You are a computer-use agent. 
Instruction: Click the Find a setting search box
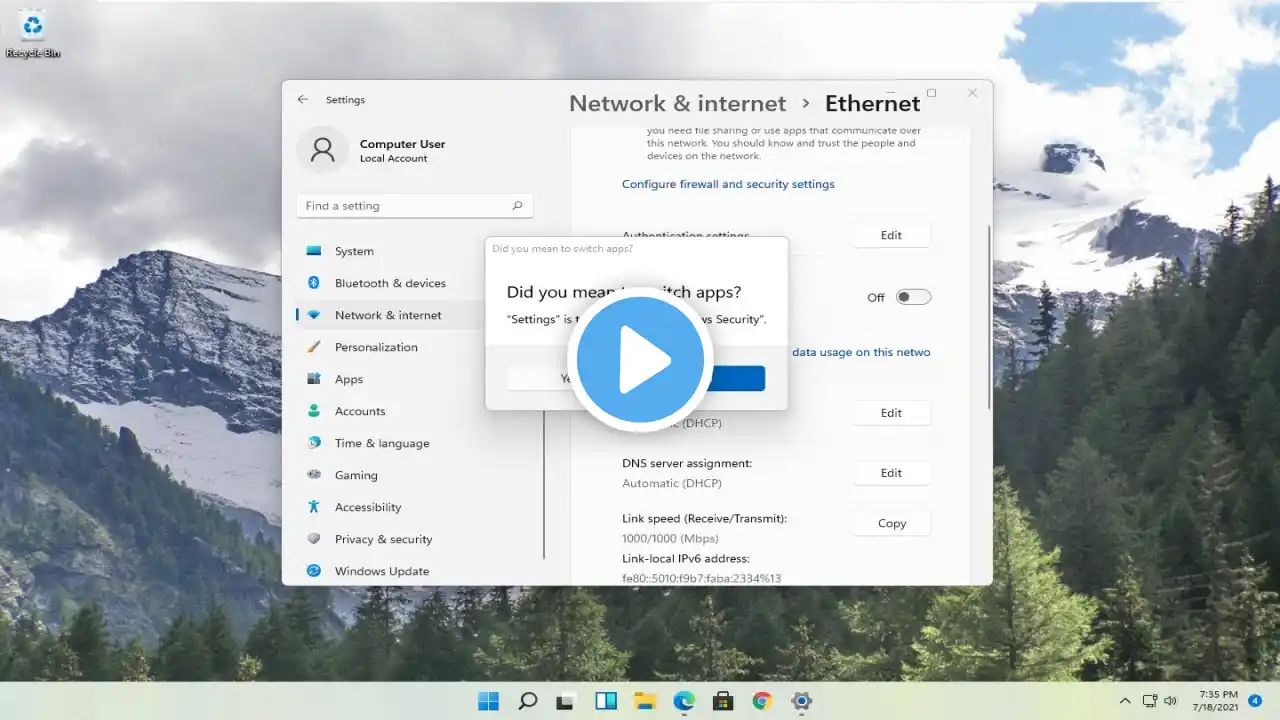click(x=405, y=206)
